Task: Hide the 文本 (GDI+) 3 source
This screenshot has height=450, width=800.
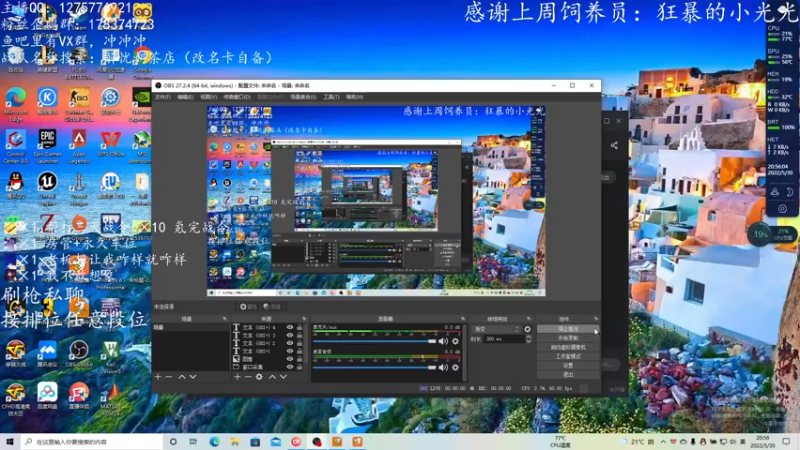Action: click(x=290, y=335)
